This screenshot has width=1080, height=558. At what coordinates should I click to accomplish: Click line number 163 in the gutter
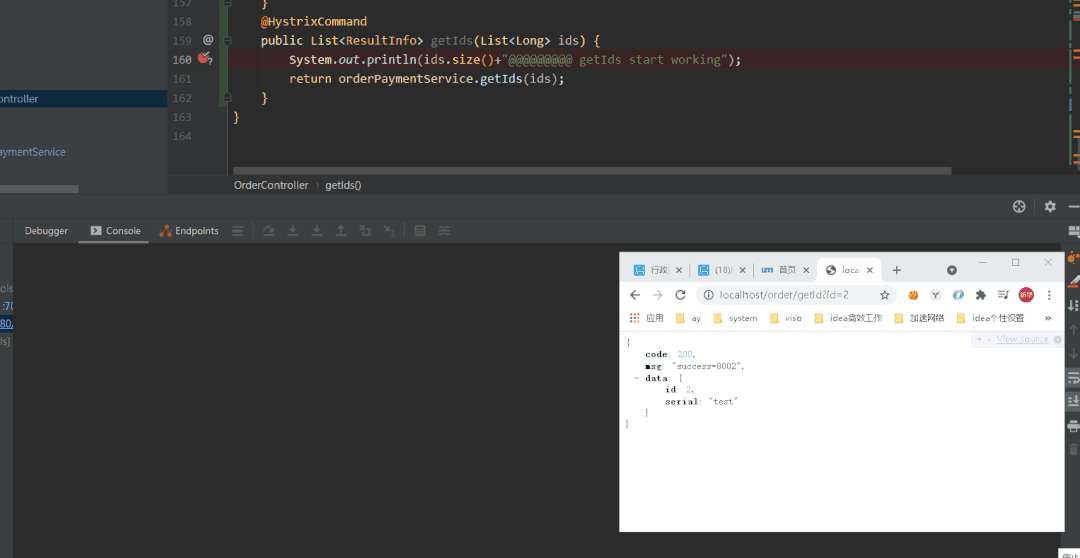point(182,117)
